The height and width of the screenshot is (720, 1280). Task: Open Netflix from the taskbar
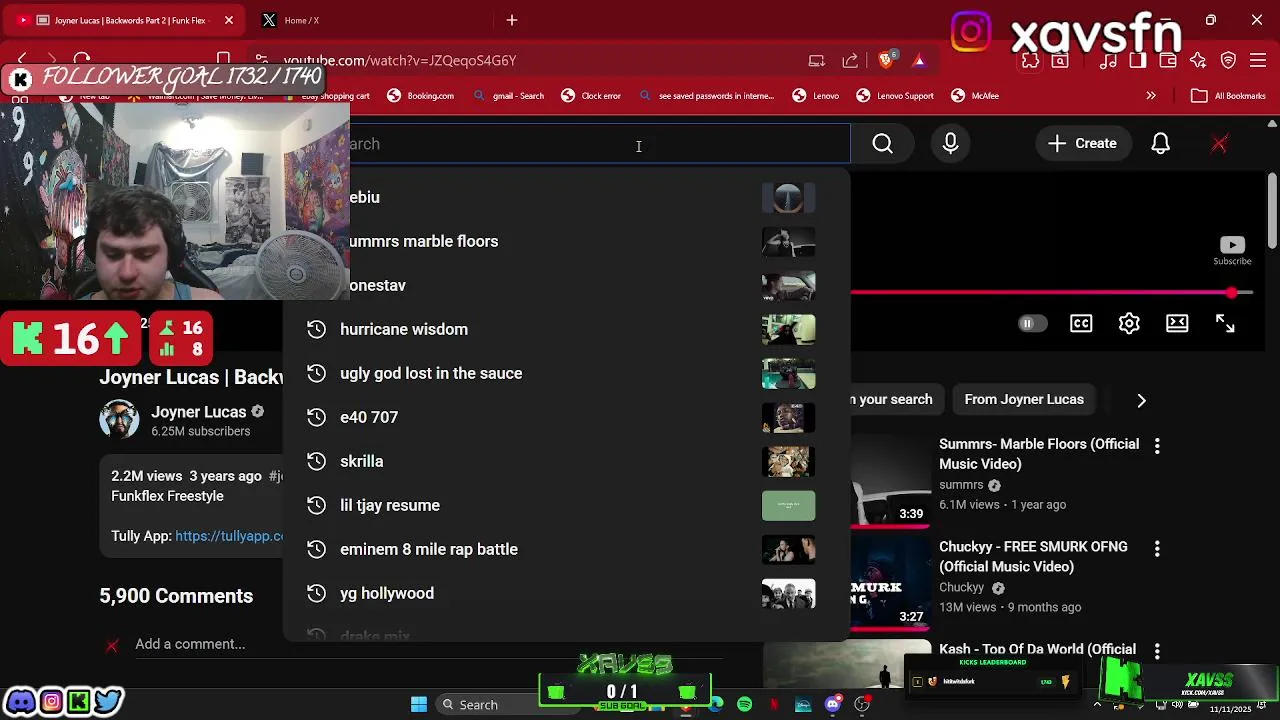[774, 705]
